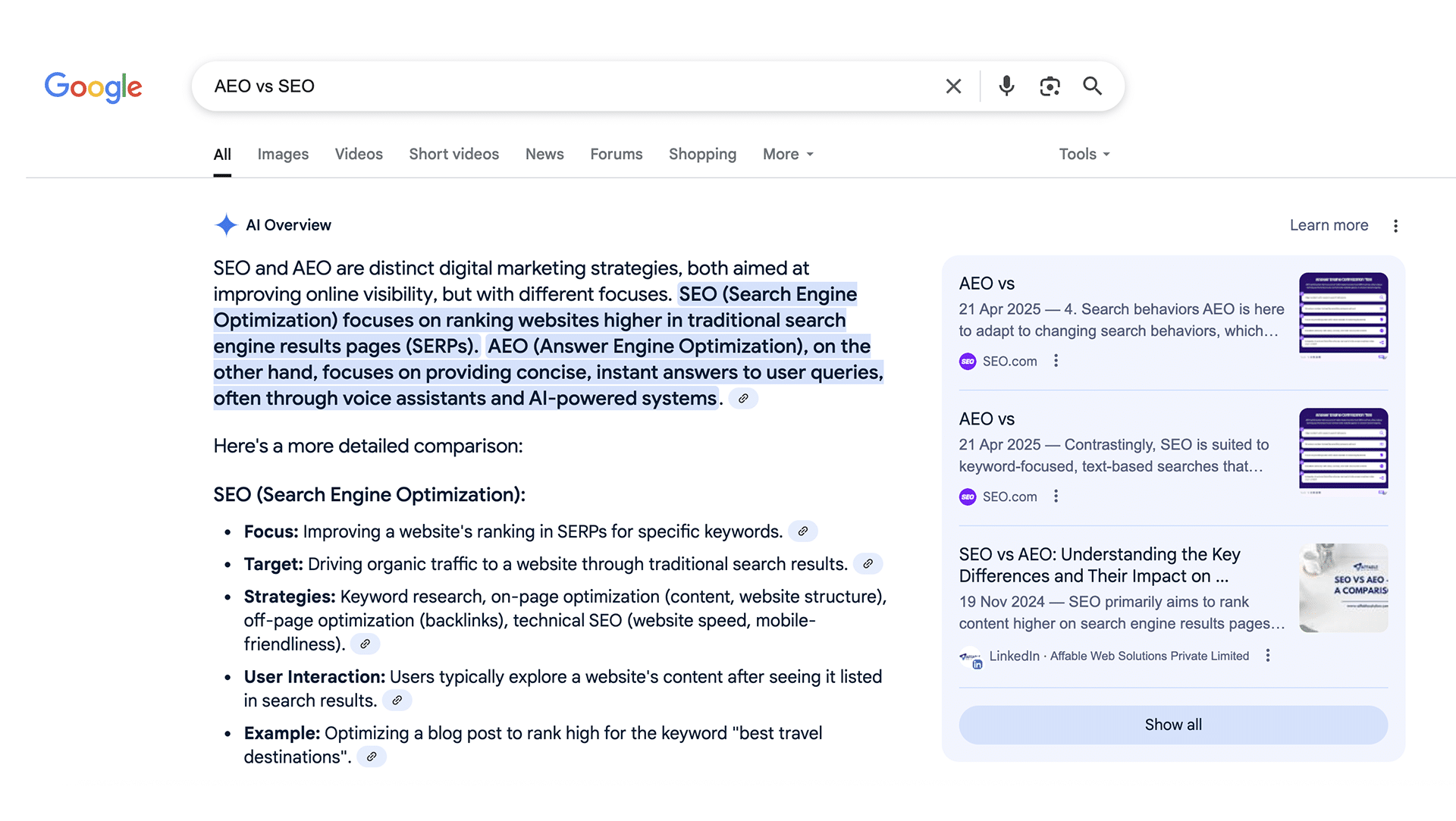Open thumbnail of first SEO.com source
The image size is (1456, 821).
pyautogui.click(x=1343, y=316)
